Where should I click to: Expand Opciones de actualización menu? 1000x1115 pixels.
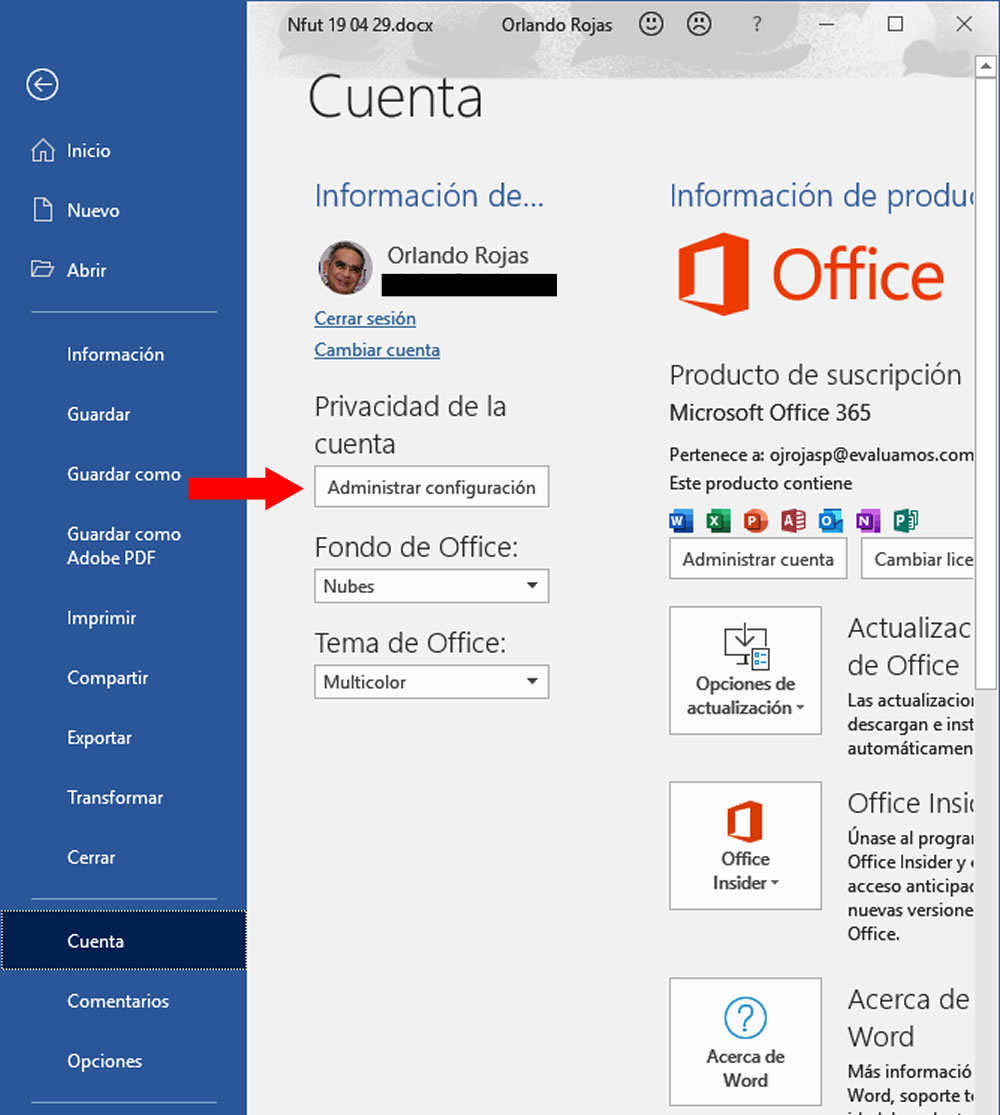tap(745, 670)
